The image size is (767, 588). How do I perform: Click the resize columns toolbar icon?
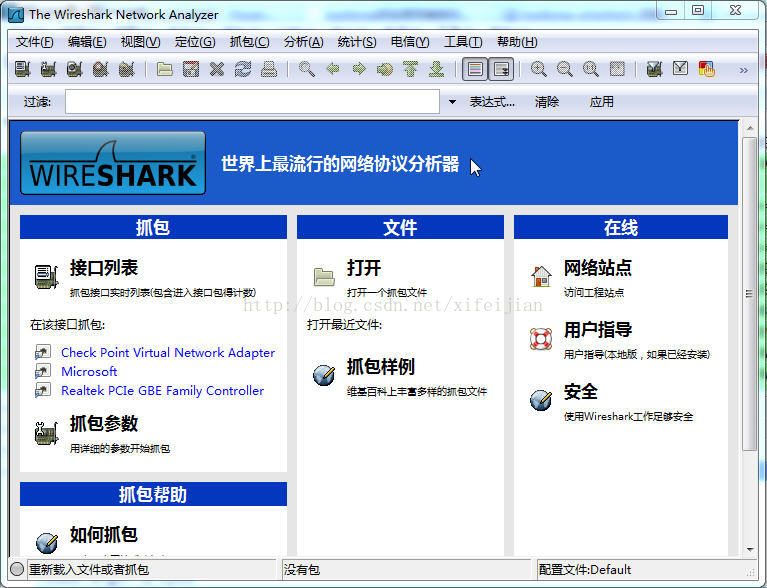click(x=617, y=69)
